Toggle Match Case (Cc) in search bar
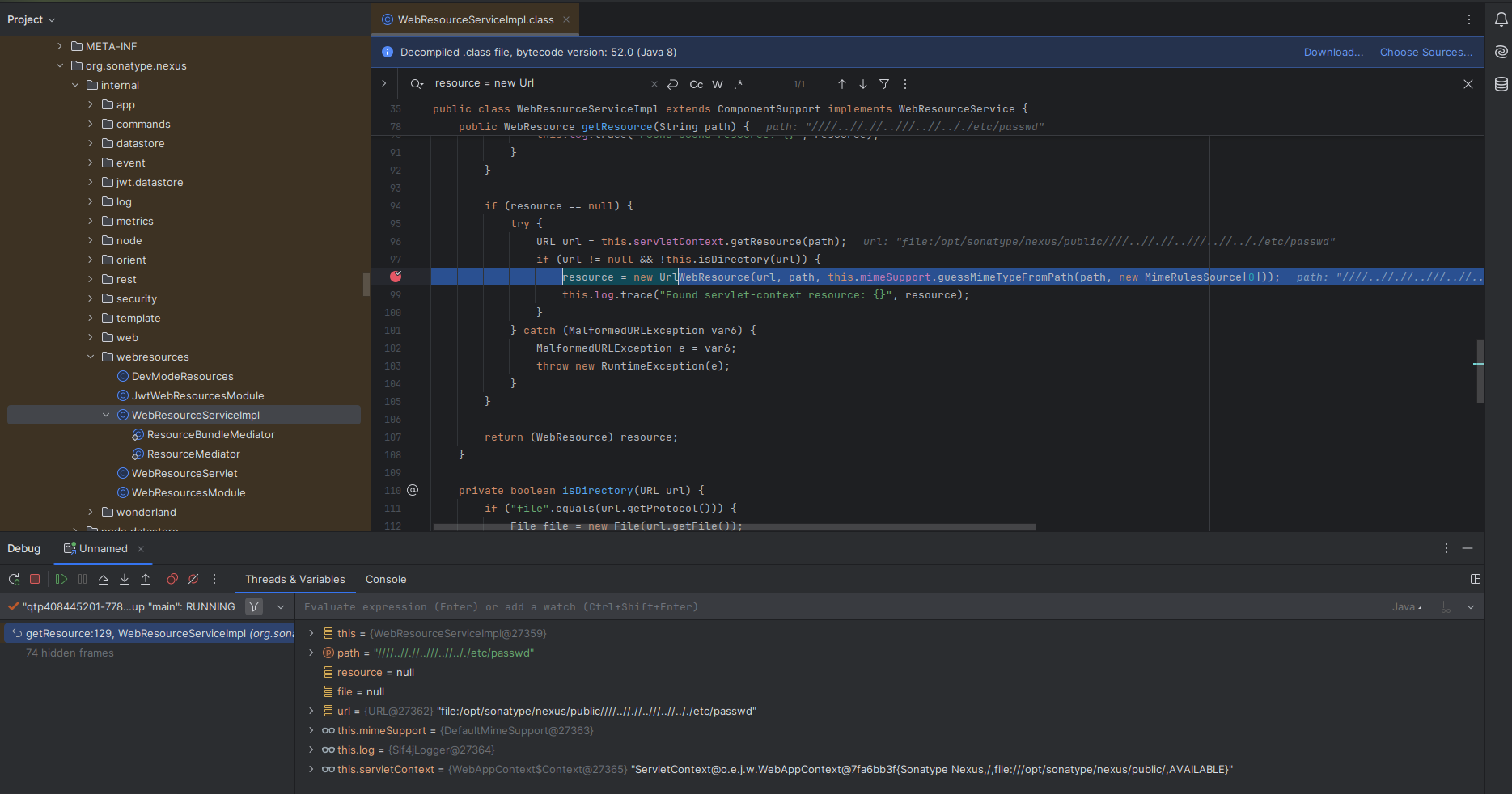1512x794 pixels. coord(696,84)
